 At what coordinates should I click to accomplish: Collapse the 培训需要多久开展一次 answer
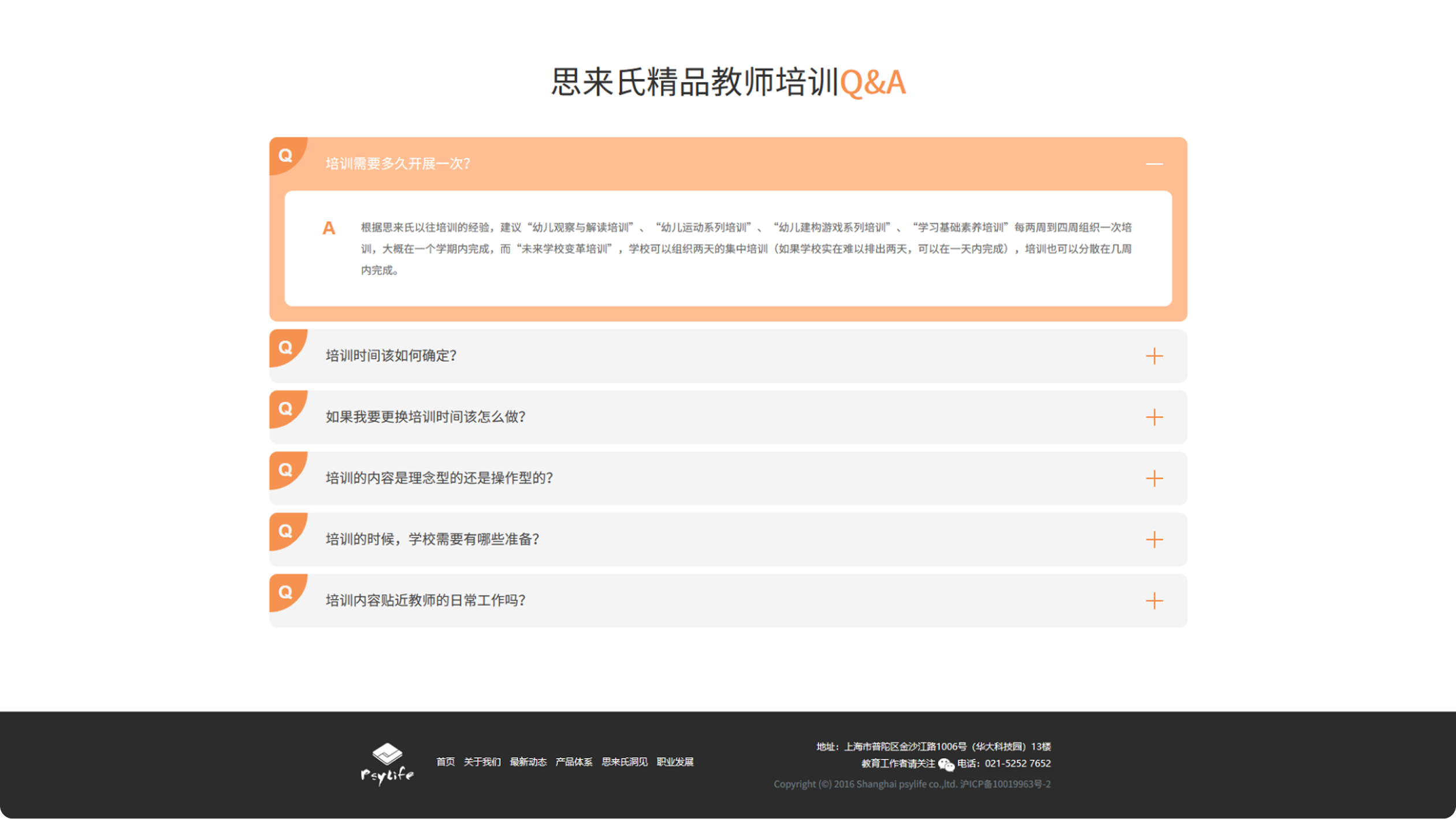[x=1155, y=164]
